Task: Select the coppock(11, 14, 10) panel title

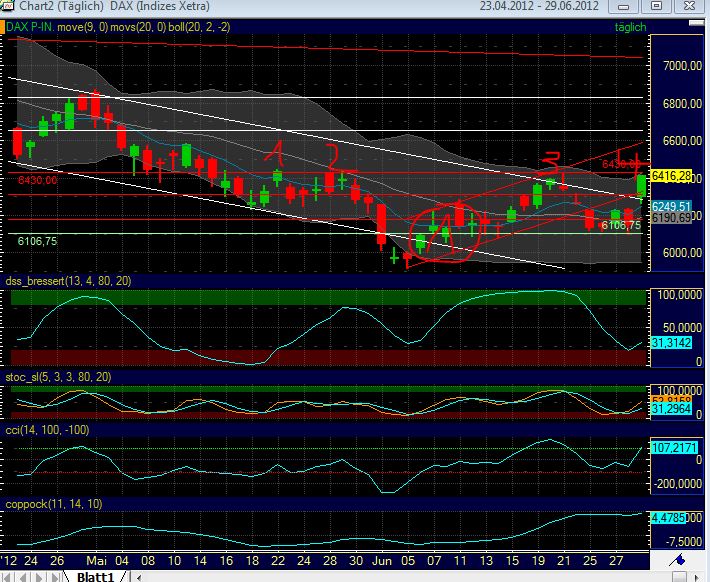Action: pos(53,504)
